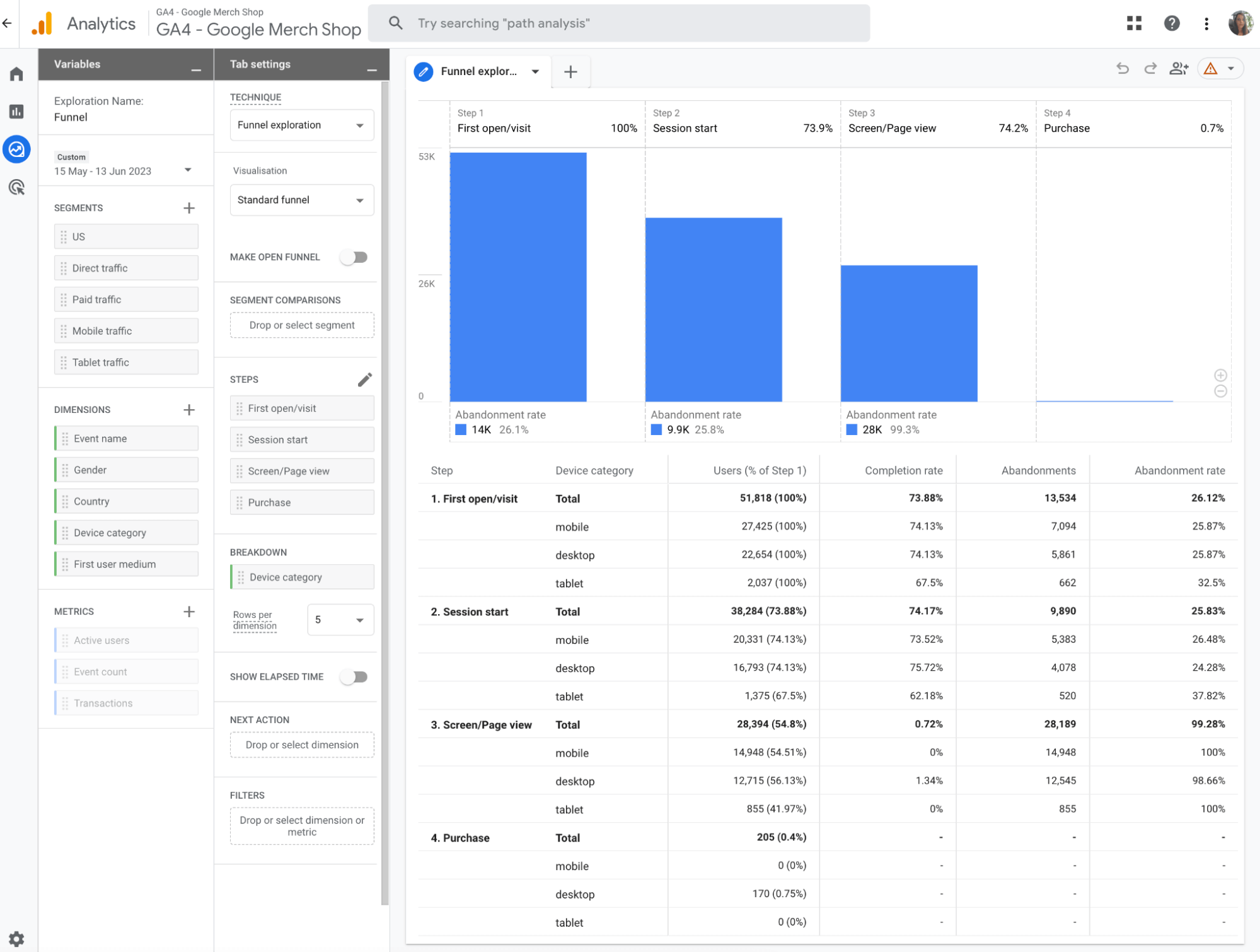
Task: Click Drop or select segment box
Action: (x=302, y=325)
